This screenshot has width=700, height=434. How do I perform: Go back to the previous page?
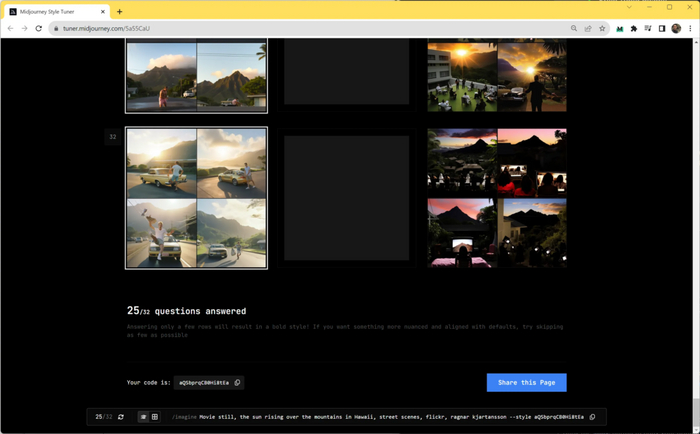tap(10, 28)
